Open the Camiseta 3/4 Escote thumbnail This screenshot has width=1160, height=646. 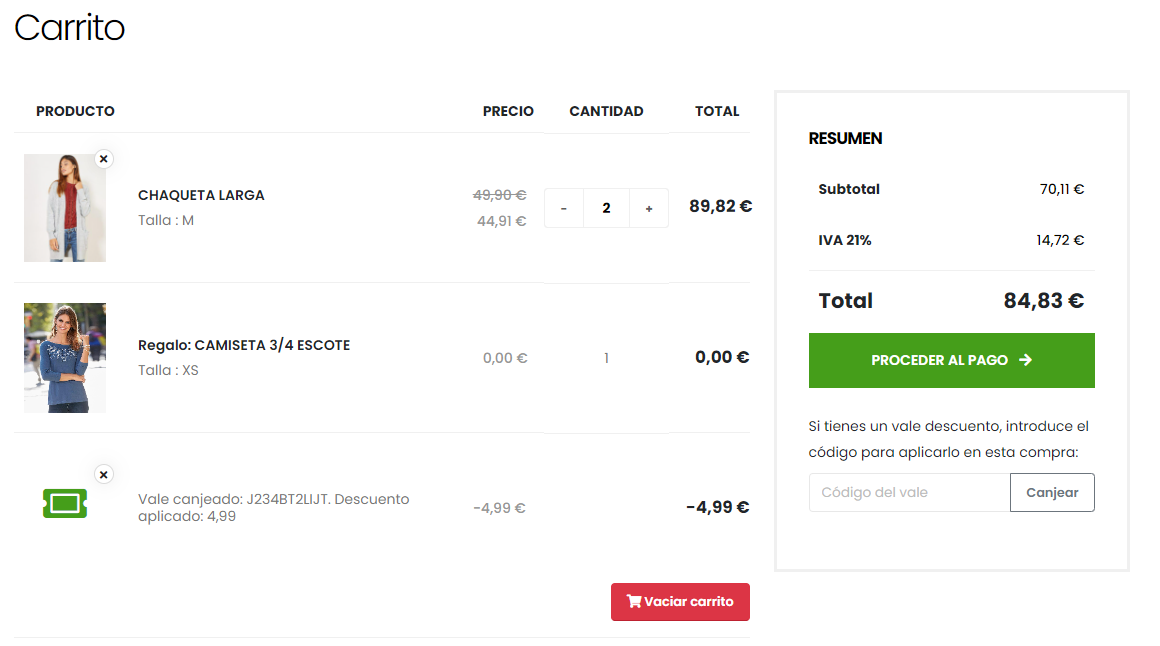tap(65, 358)
